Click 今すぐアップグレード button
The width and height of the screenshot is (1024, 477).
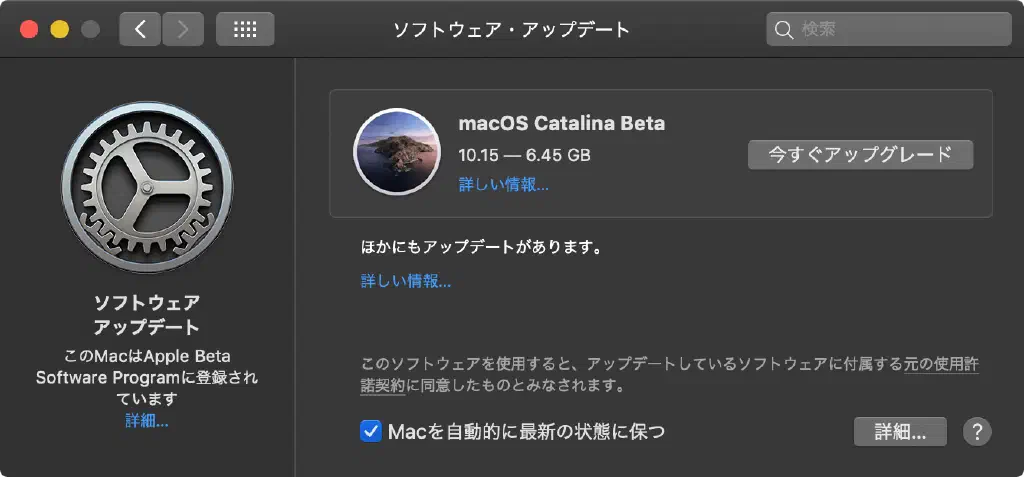click(x=860, y=155)
